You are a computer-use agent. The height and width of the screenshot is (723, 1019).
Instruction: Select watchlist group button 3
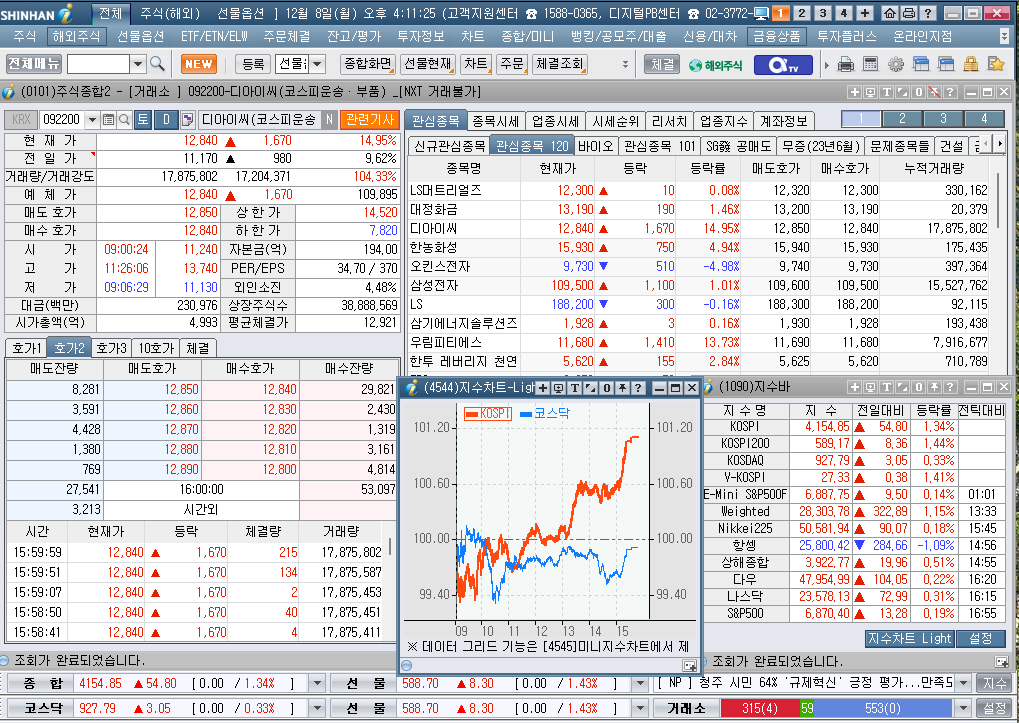coord(943,118)
